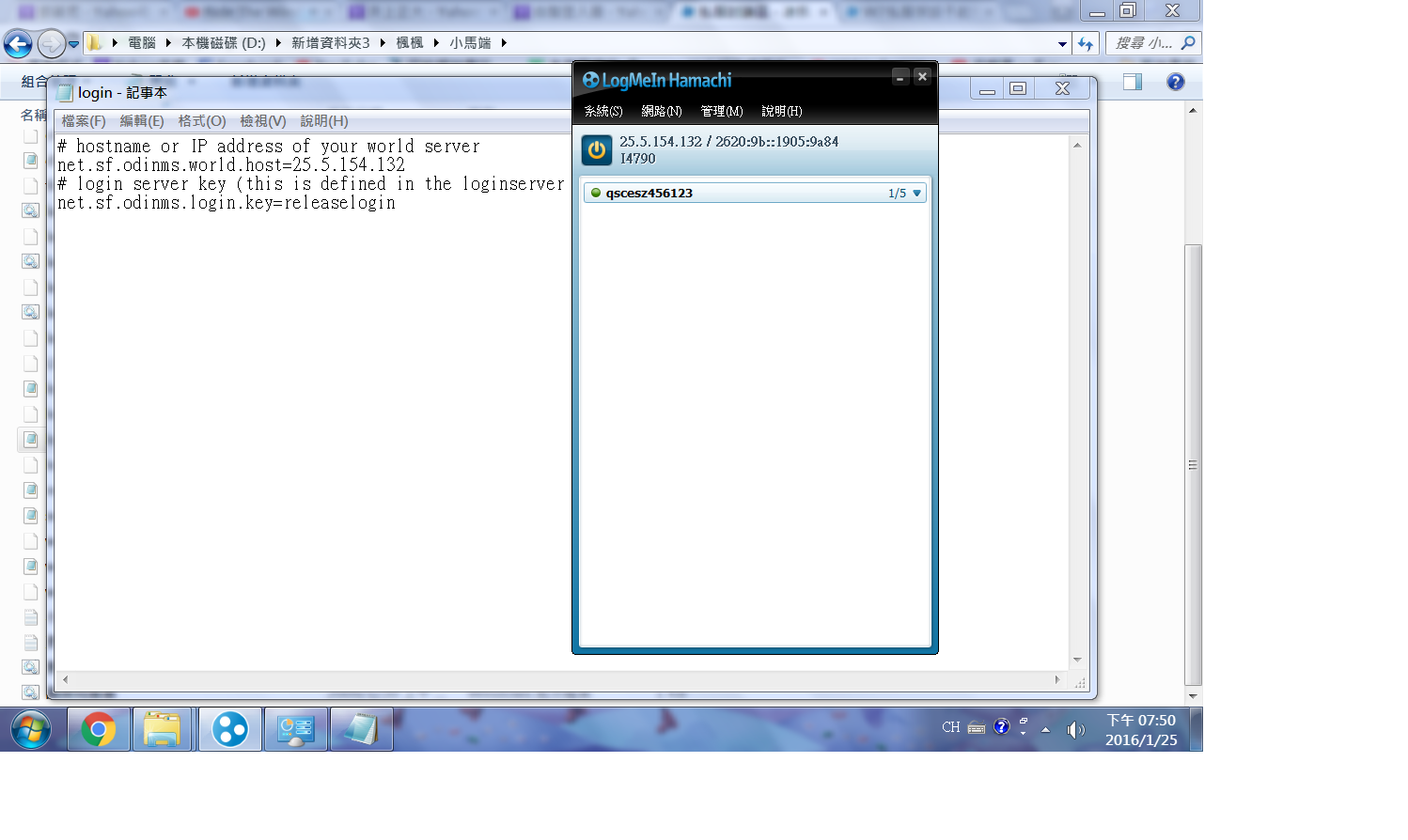Screen dimensions: 1408x840
Task: Click the net.sf.odinms.world.host=25.5.154.132 line
Action: [231, 165]
